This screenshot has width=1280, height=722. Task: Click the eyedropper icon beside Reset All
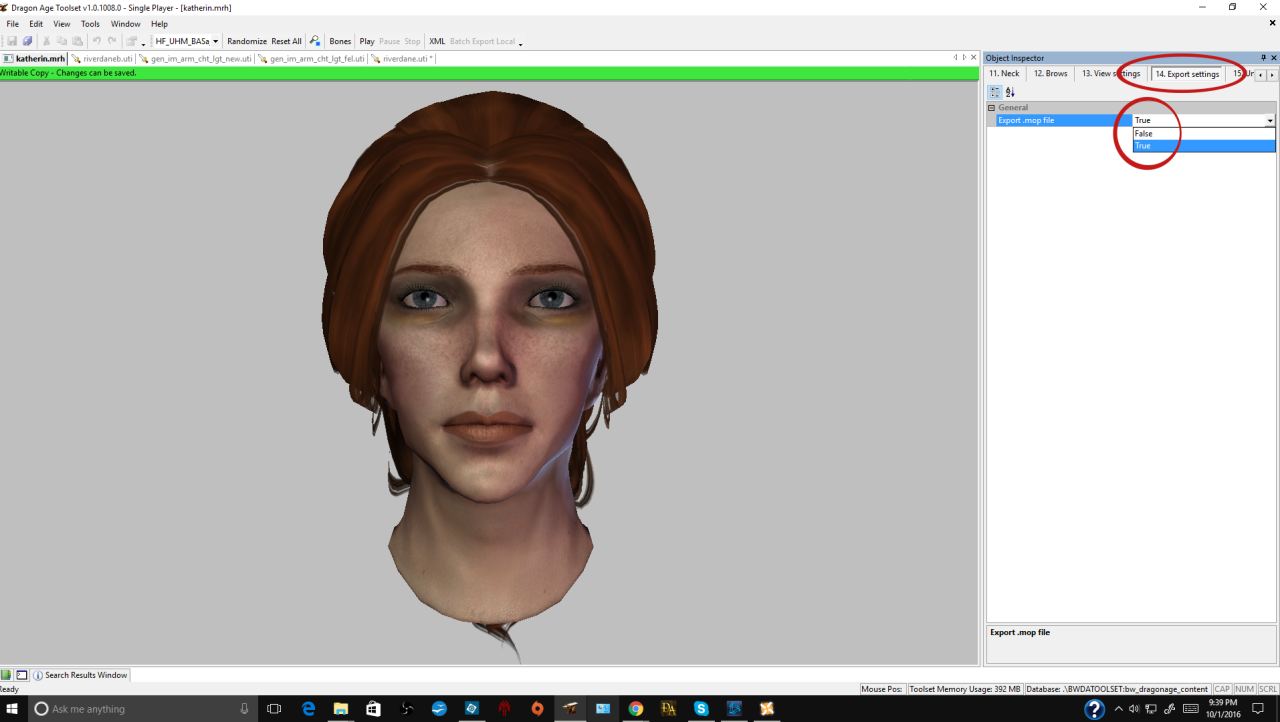[314, 41]
